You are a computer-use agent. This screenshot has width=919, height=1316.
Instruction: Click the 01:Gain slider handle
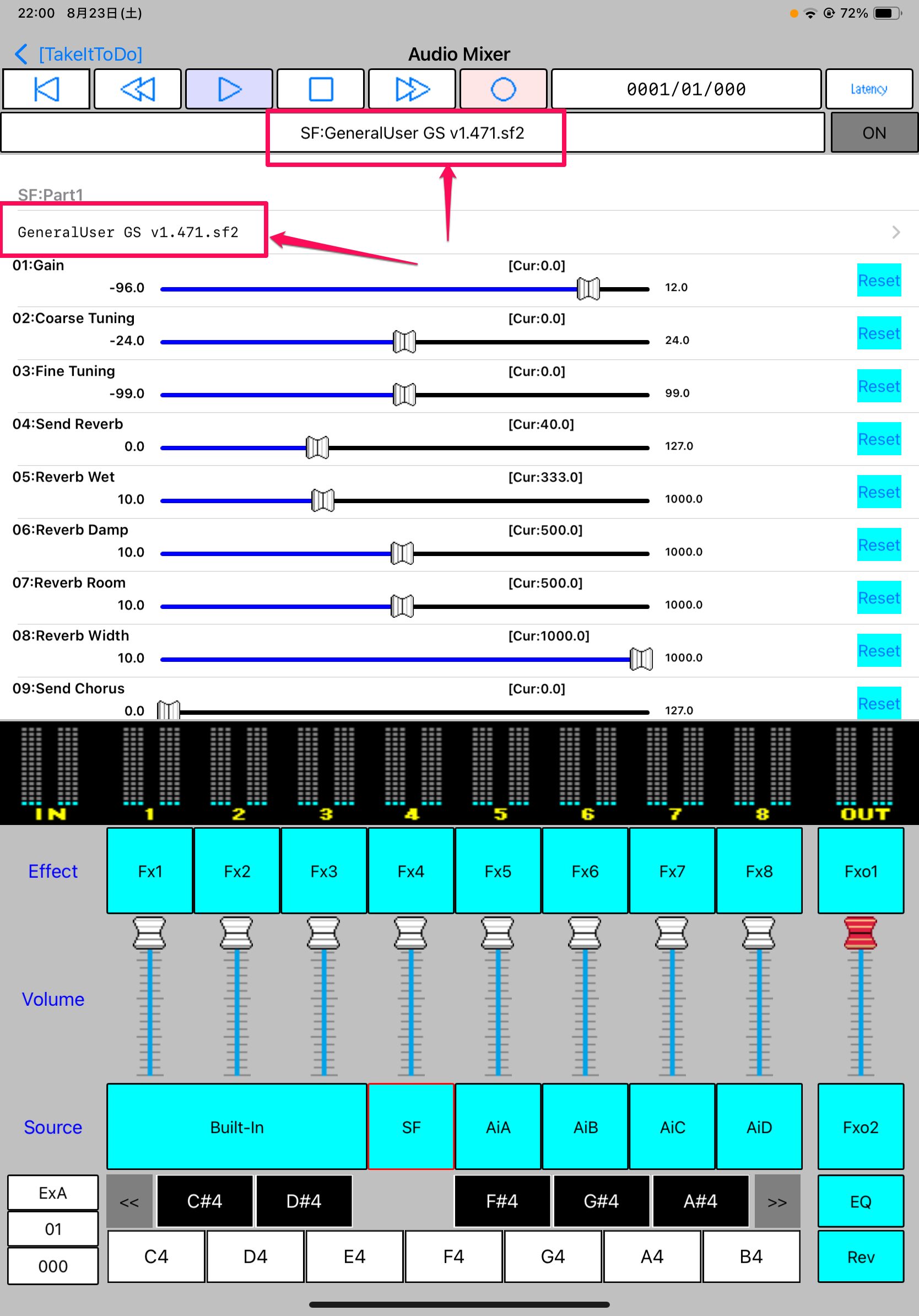[x=588, y=289]
